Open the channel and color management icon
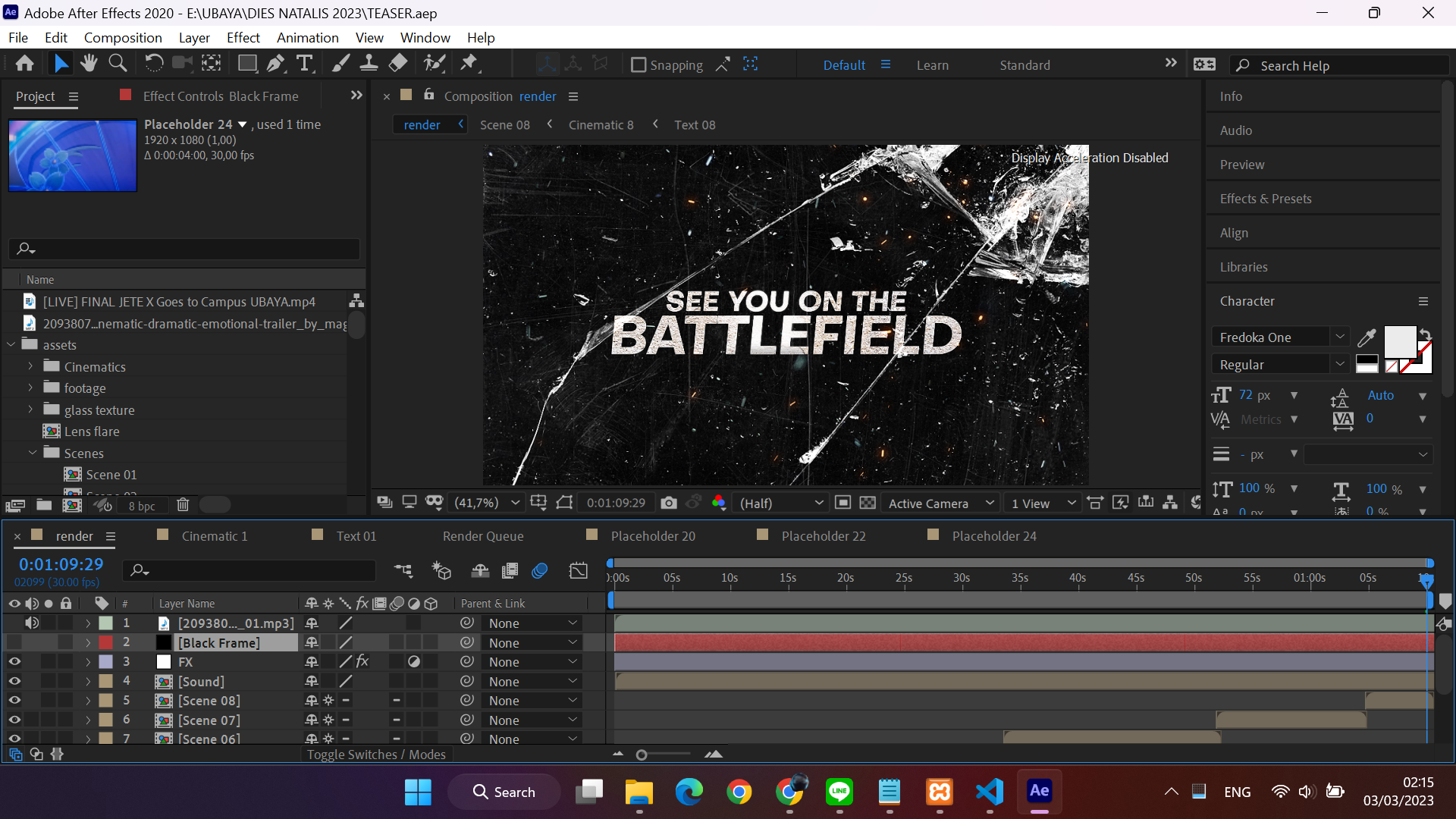 coord(718,503)
